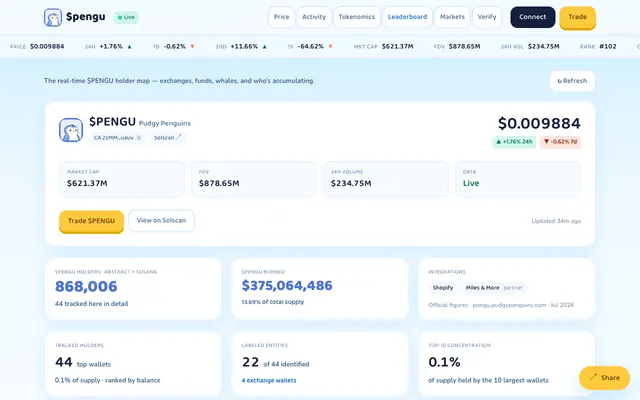Switch to the Tokenomics tab

[x=357, y=17]
